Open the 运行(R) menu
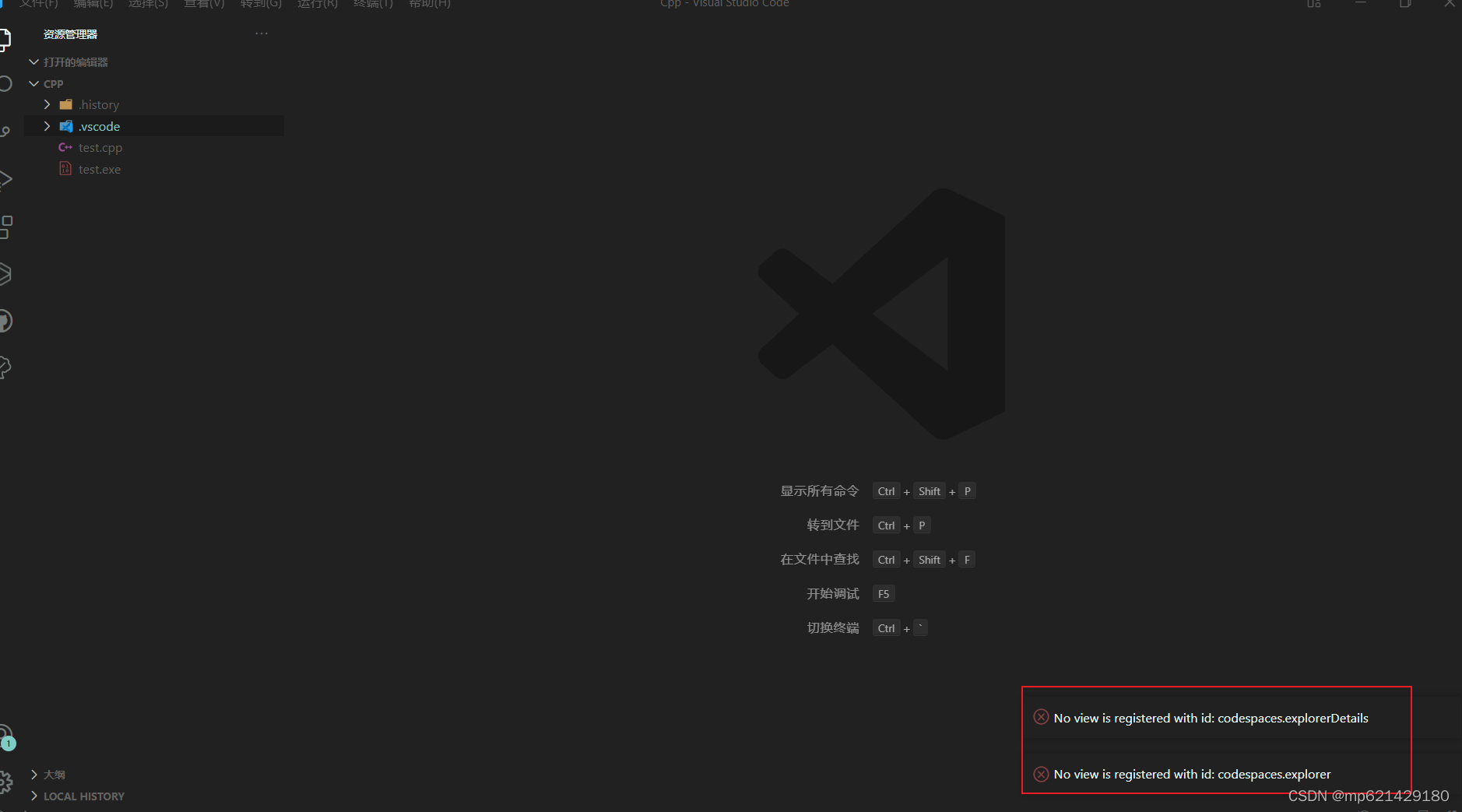Image resolution: width=1462 pixels, height=812 pixels. pos(318,3)
